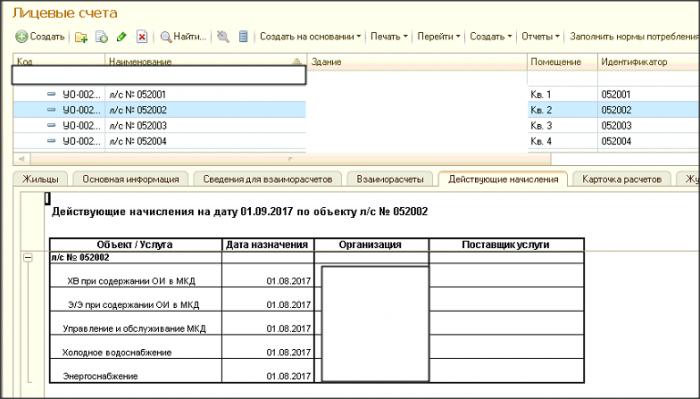The image size is (700, 399).
Task: Edit current item with the green pencil icon
Action: (121, 37)
